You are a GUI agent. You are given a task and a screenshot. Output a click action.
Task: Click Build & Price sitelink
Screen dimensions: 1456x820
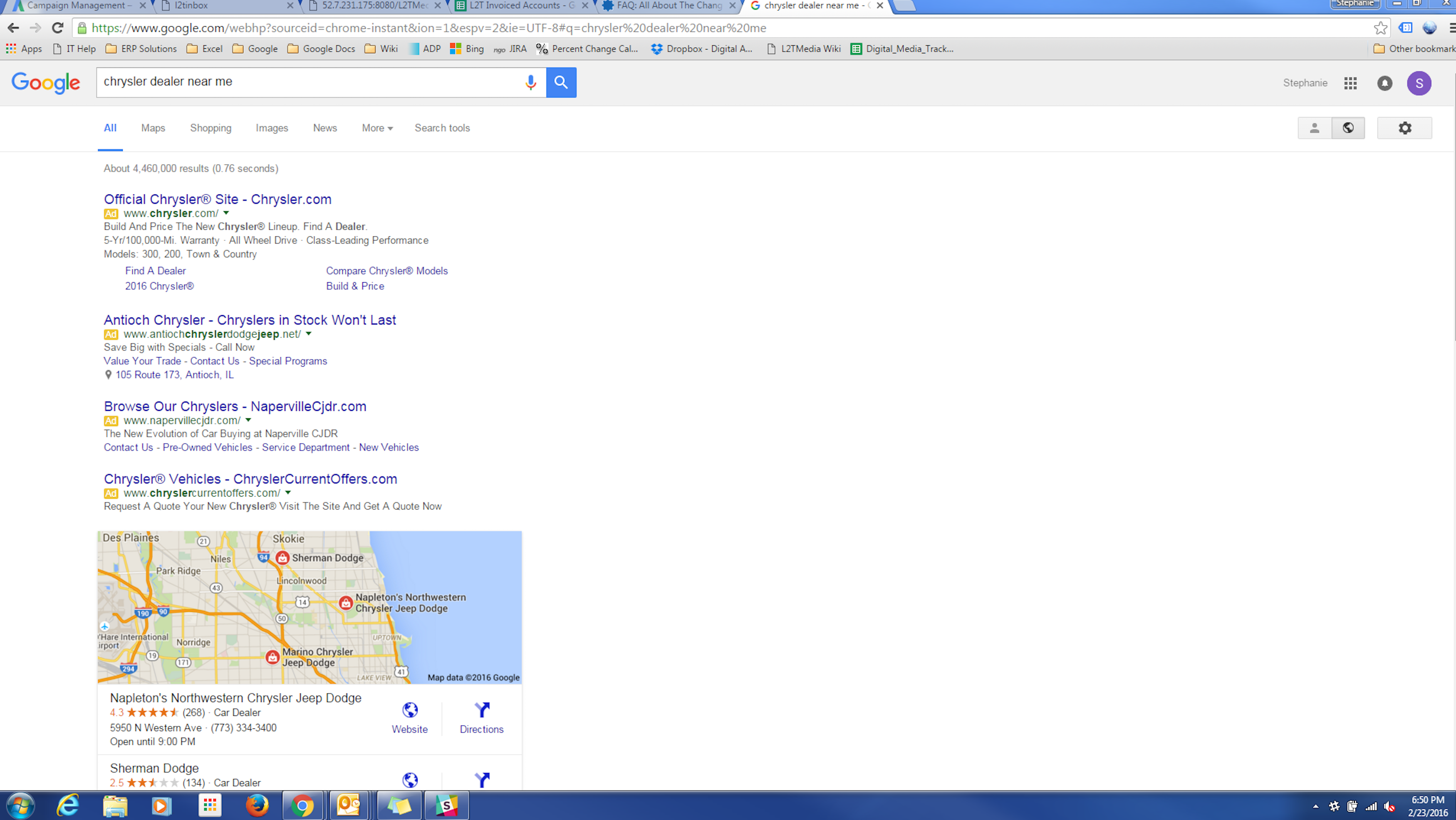point(355,286)
